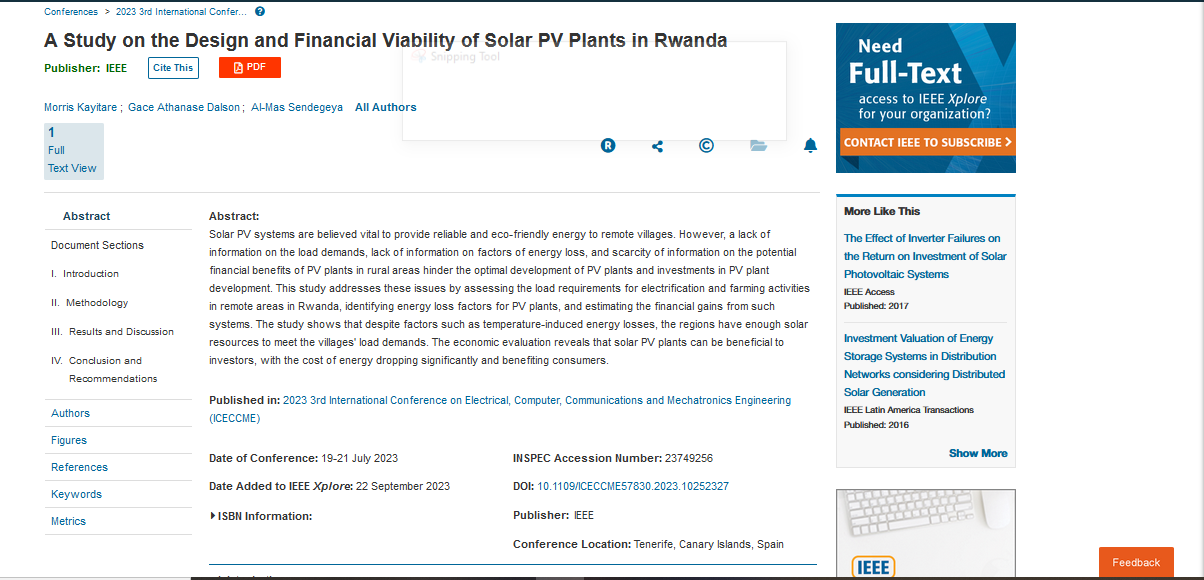The width and height of the screenshot is (1204, 580).
Task: Click the share icon
Action: point(657,146)
